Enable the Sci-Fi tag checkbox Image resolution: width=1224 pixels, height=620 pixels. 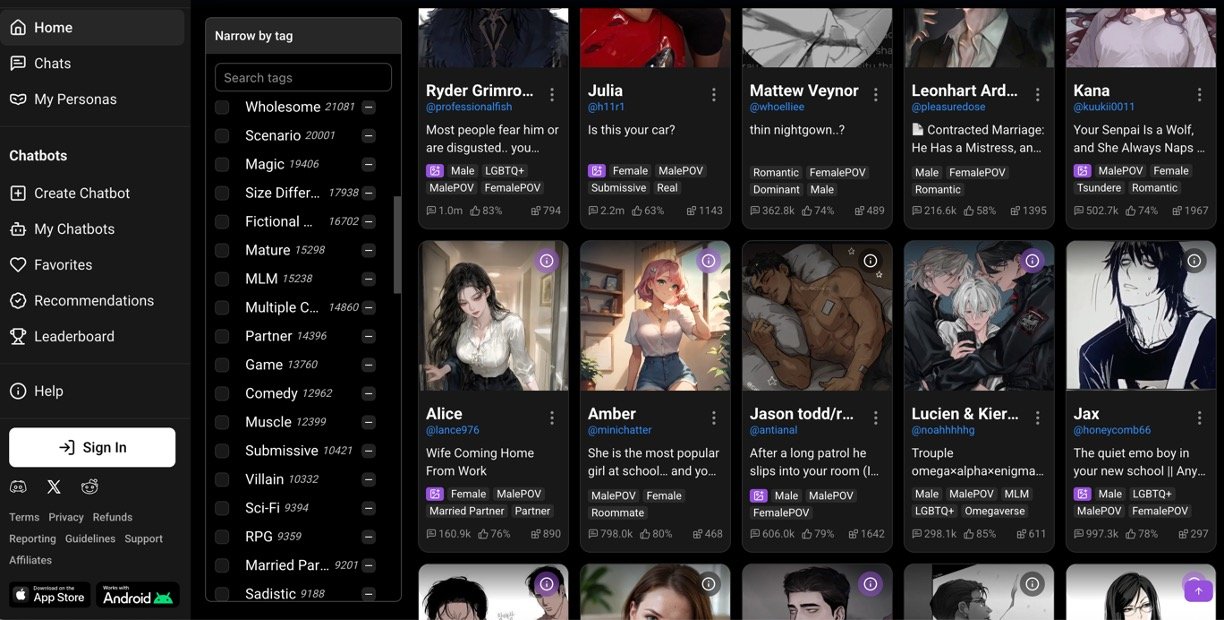[x=222, y=509]
